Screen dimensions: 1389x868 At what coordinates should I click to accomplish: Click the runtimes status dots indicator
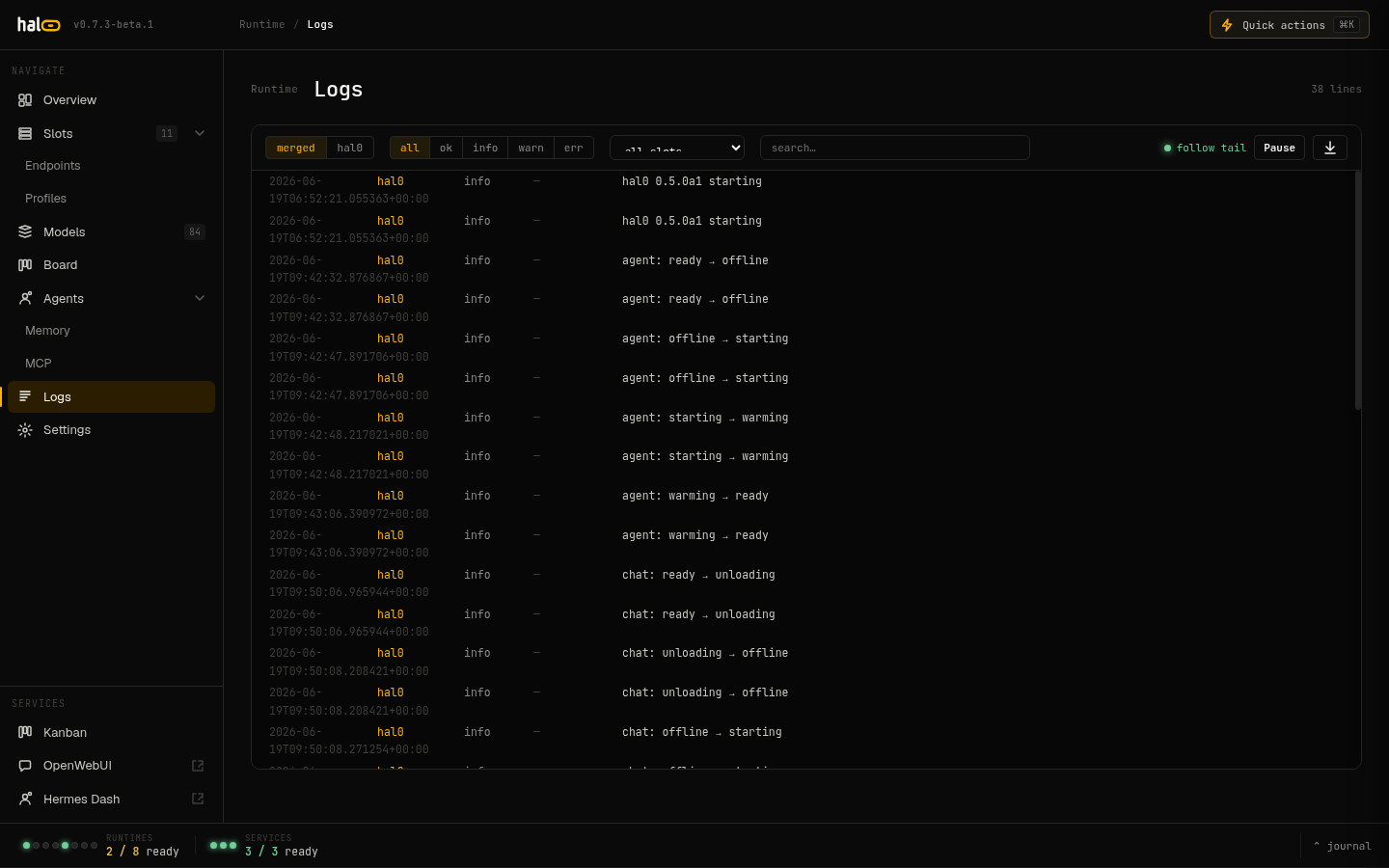tap(60, 846)
